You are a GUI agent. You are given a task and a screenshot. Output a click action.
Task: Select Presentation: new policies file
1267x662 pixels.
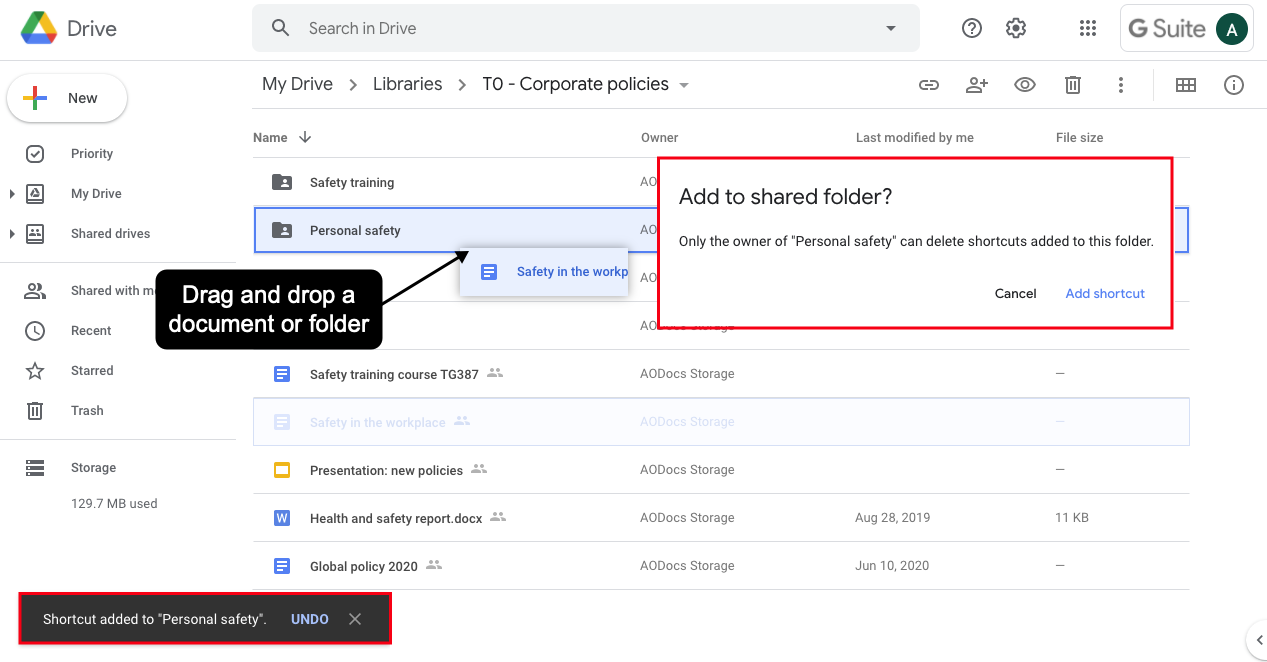coord(721,470)
